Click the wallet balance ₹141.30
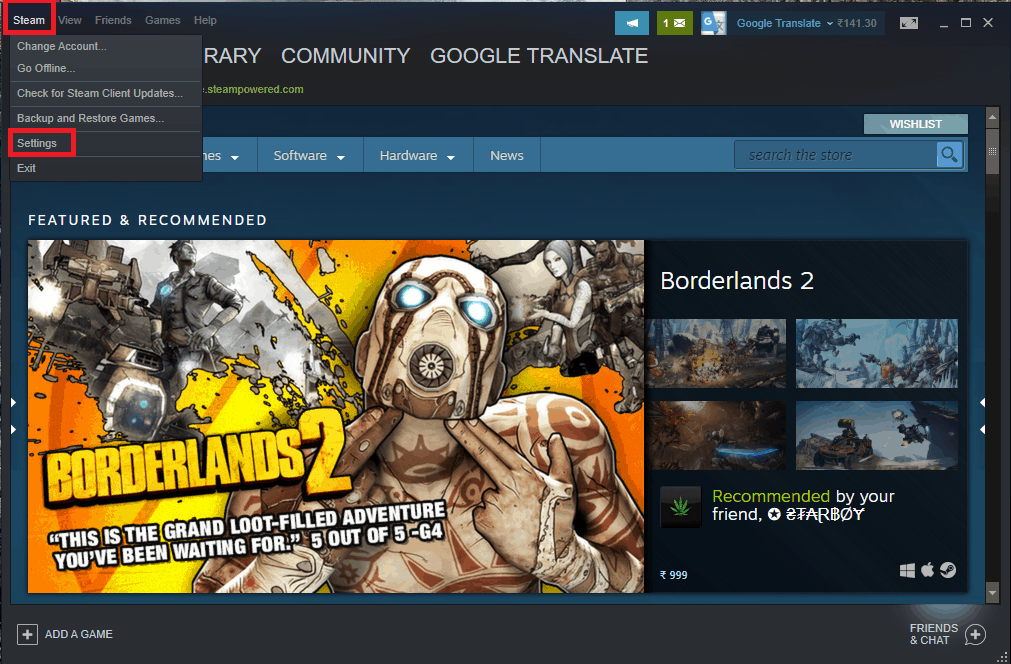The width and height of the screenshot is (1011, 664). point(857,23)
